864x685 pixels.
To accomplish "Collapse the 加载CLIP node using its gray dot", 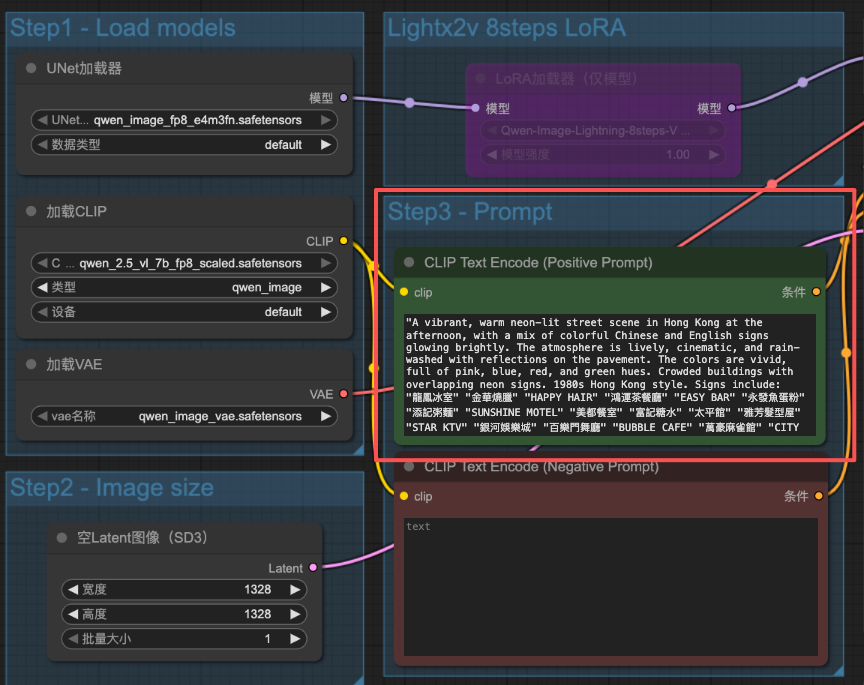I will tap(32, 212).
